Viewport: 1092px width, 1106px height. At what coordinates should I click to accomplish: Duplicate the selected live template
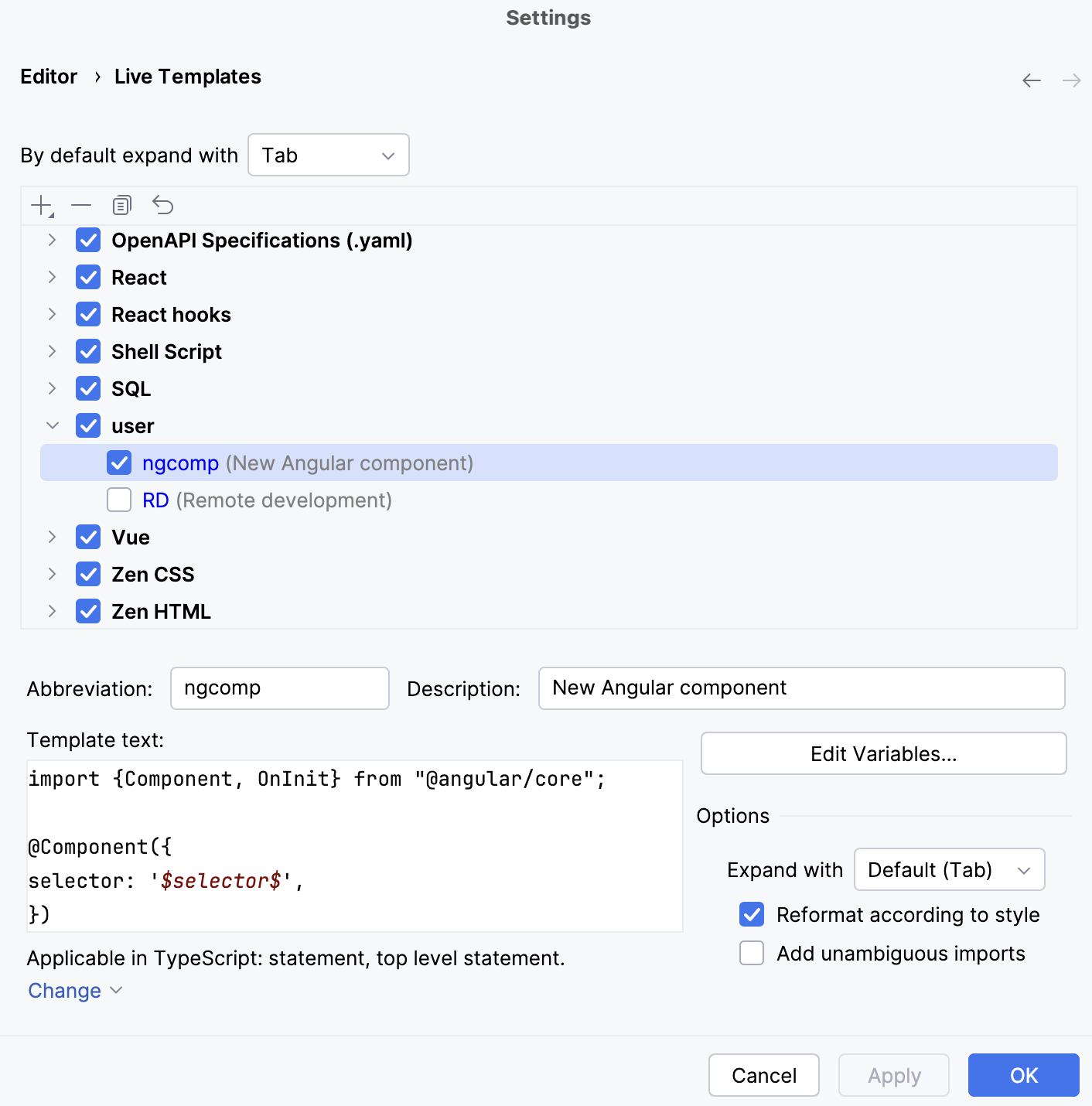click(x=121, y=205)
